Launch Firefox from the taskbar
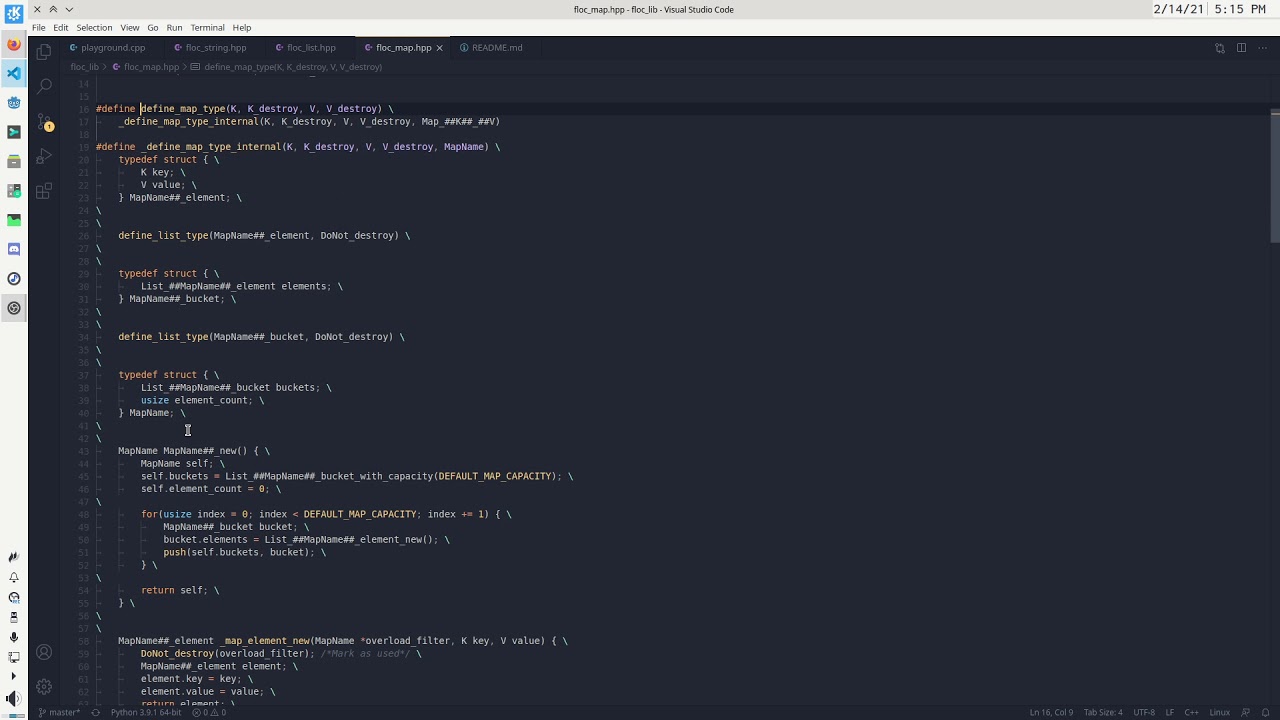Viewport: 1280px width, 720px height. point(14,44)
